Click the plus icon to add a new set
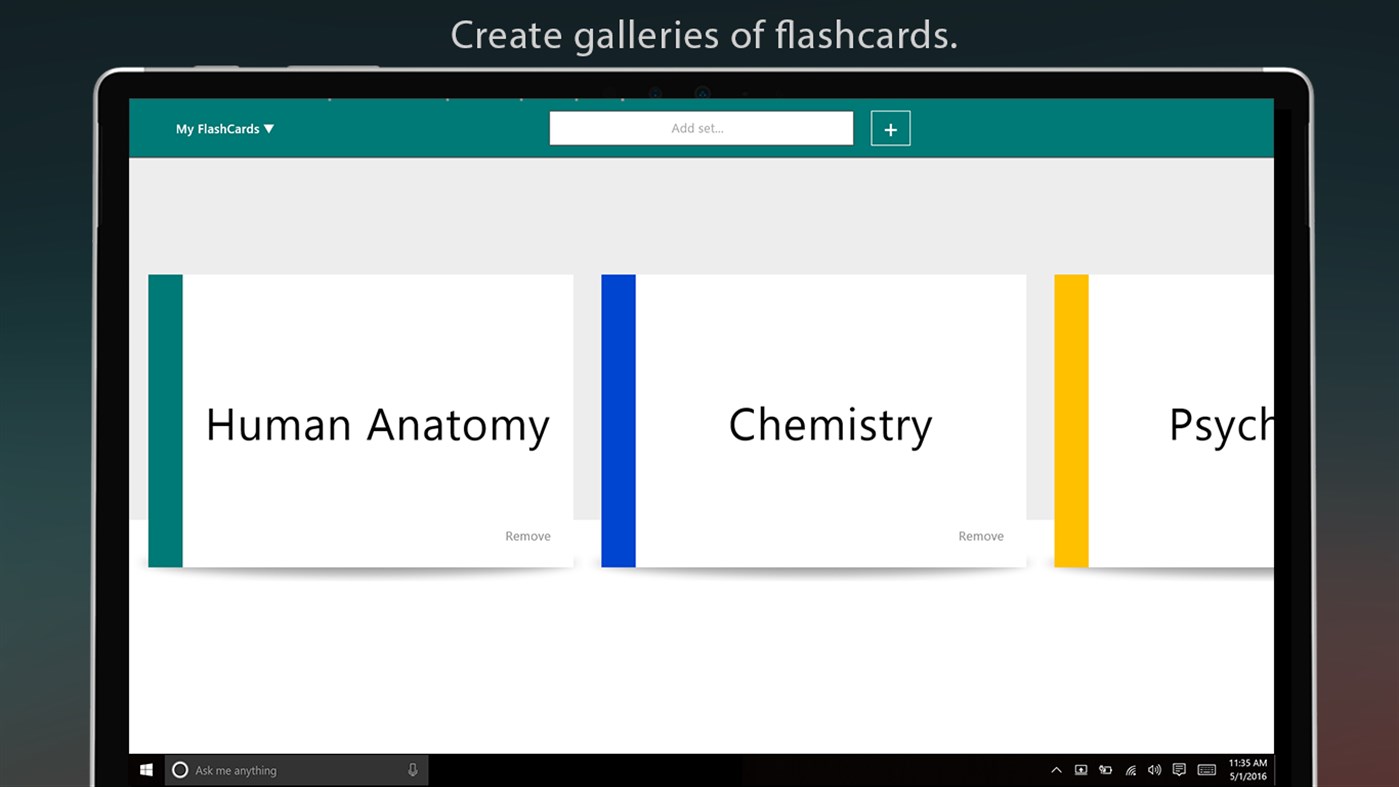The height and width of the screenshot is (787, 1399). pos(890,128)
